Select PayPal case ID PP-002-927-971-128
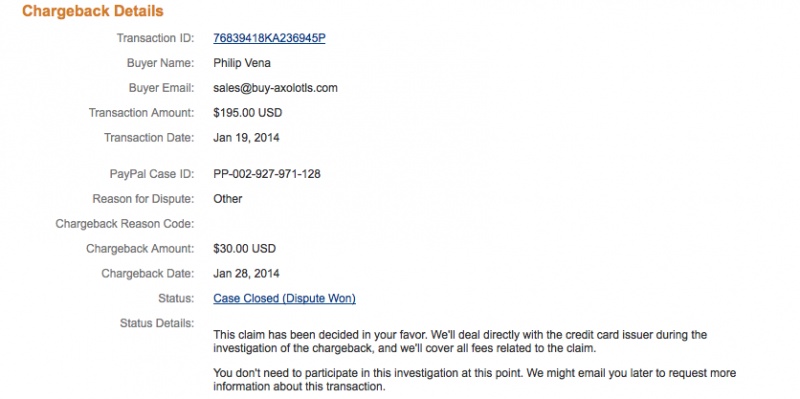This screenshot has height=399, width=800. tap(267, 174)
